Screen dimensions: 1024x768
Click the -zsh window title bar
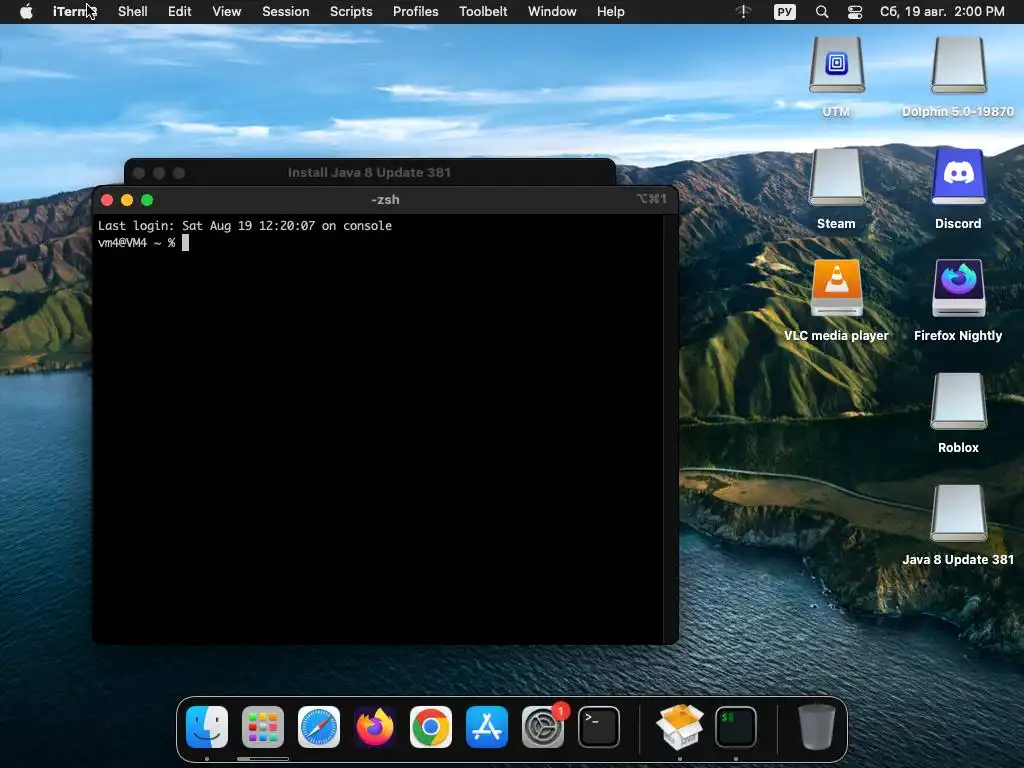pos(385,200)
